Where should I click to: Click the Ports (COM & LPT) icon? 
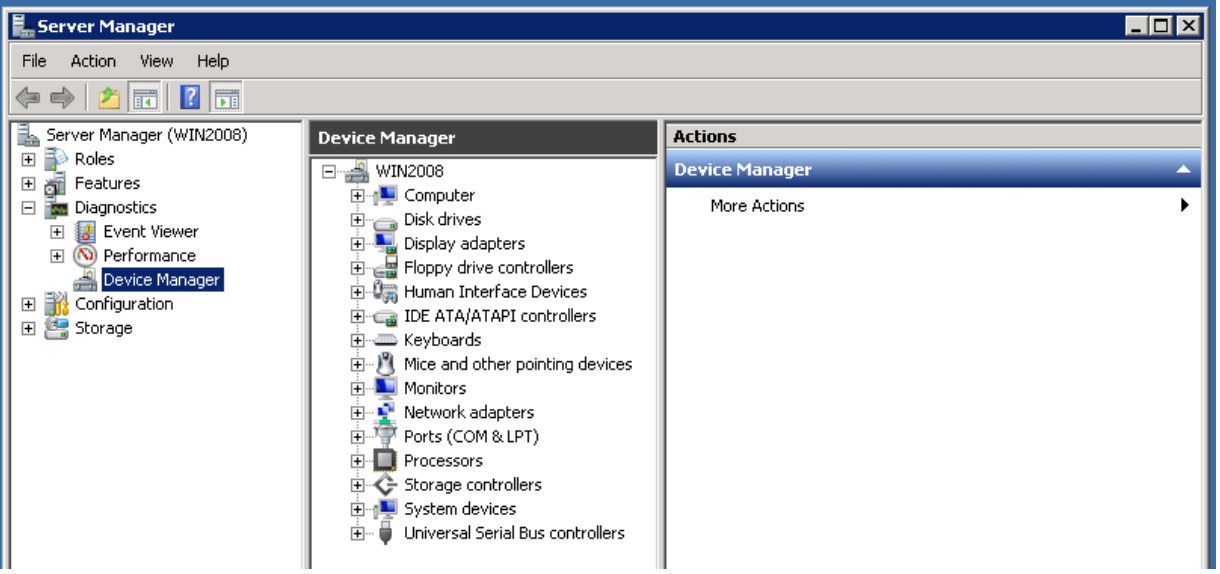pos(386,436)
